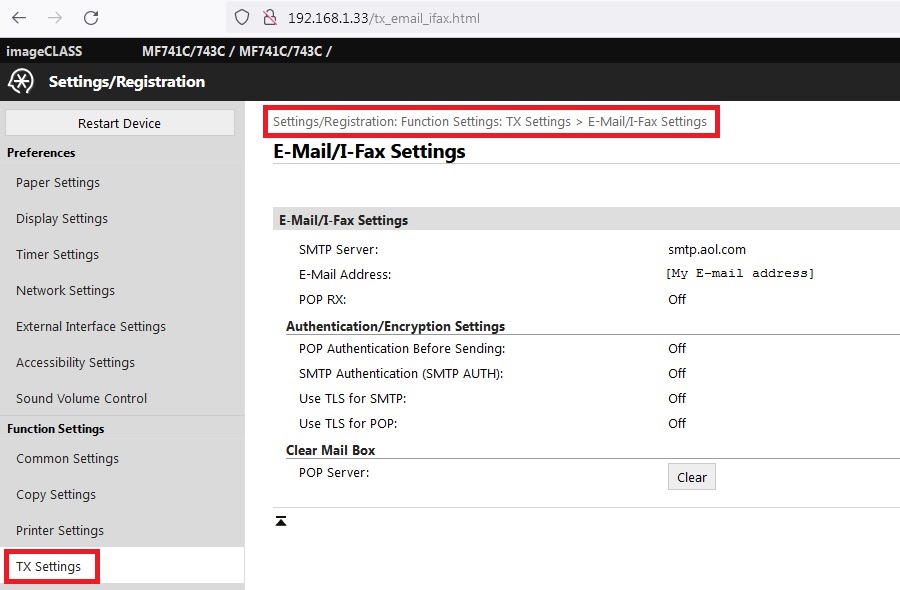Open Common Settings under Function Settings
900x590 pixels.
click(67, 459)
